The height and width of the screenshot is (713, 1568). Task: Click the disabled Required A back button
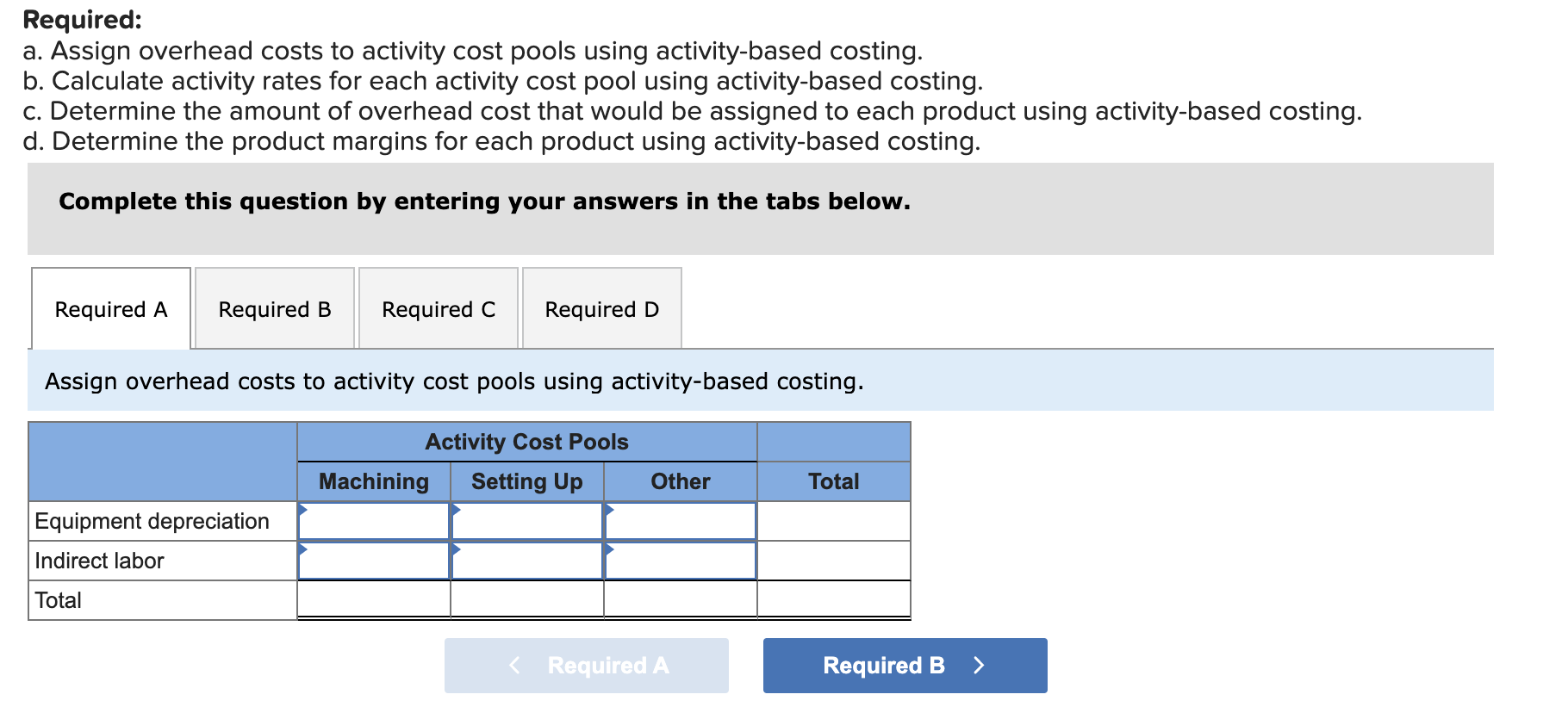pyautogui.click(x=587, y=665)
